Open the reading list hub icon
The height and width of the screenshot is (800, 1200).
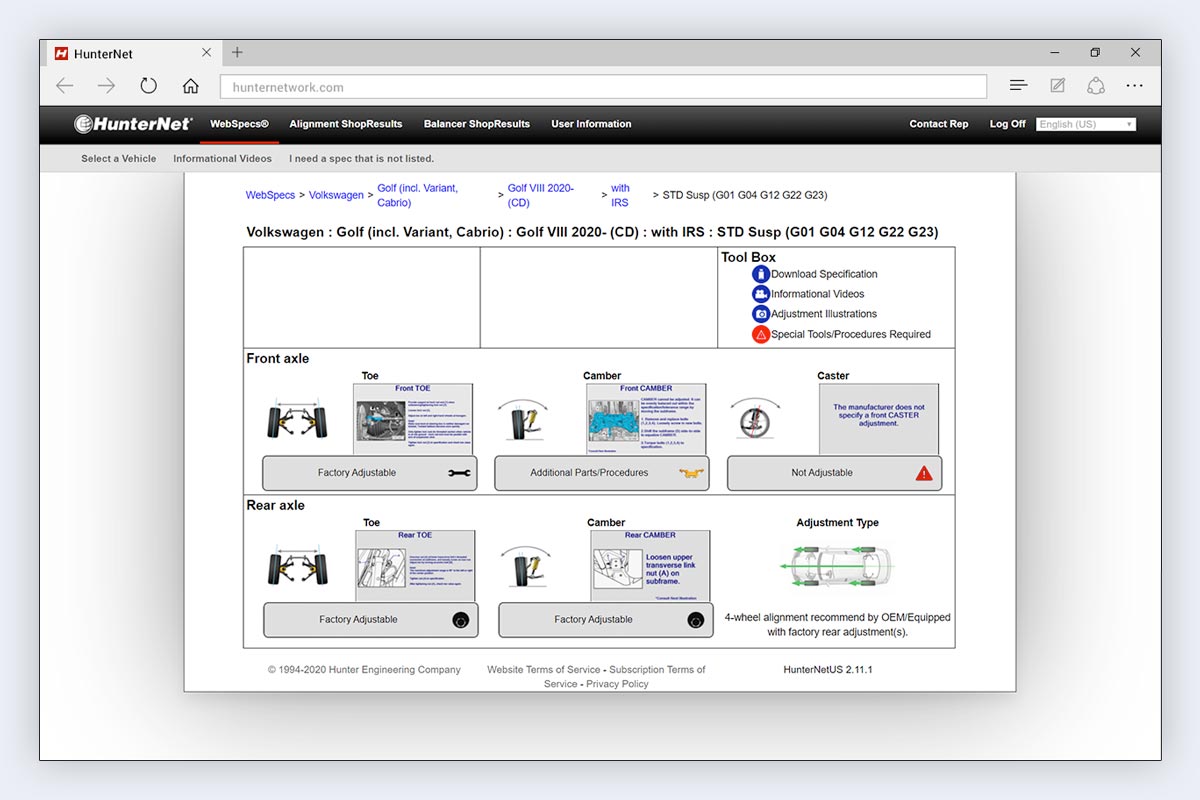1018,86
